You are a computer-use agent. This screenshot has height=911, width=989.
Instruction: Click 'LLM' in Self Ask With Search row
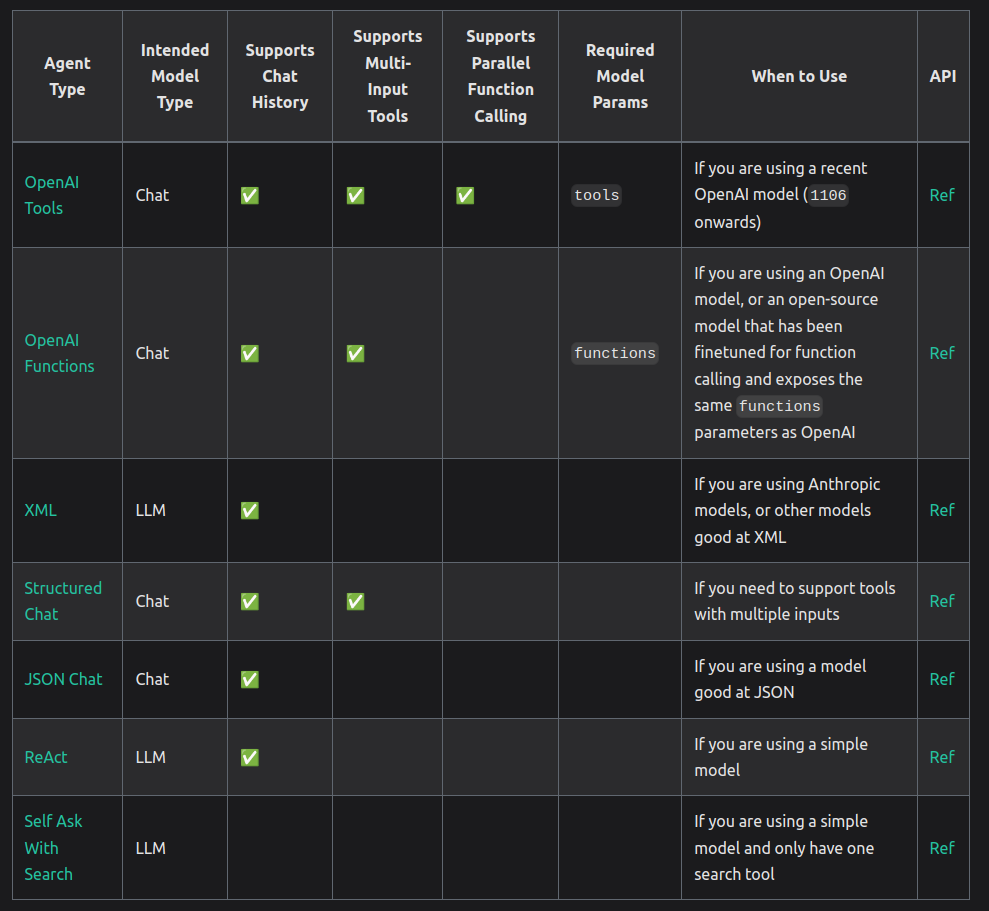point(151,848)
